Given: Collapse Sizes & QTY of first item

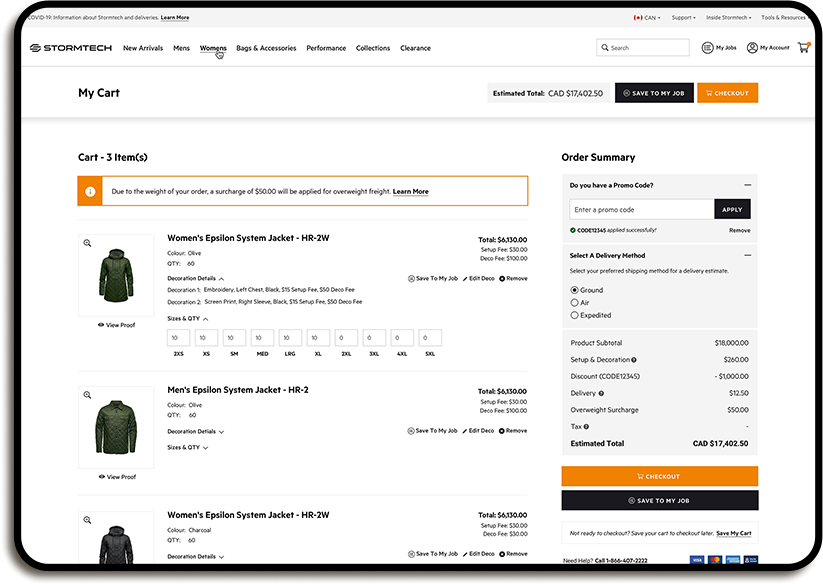Looking at the screenshot, I should 188,318.
